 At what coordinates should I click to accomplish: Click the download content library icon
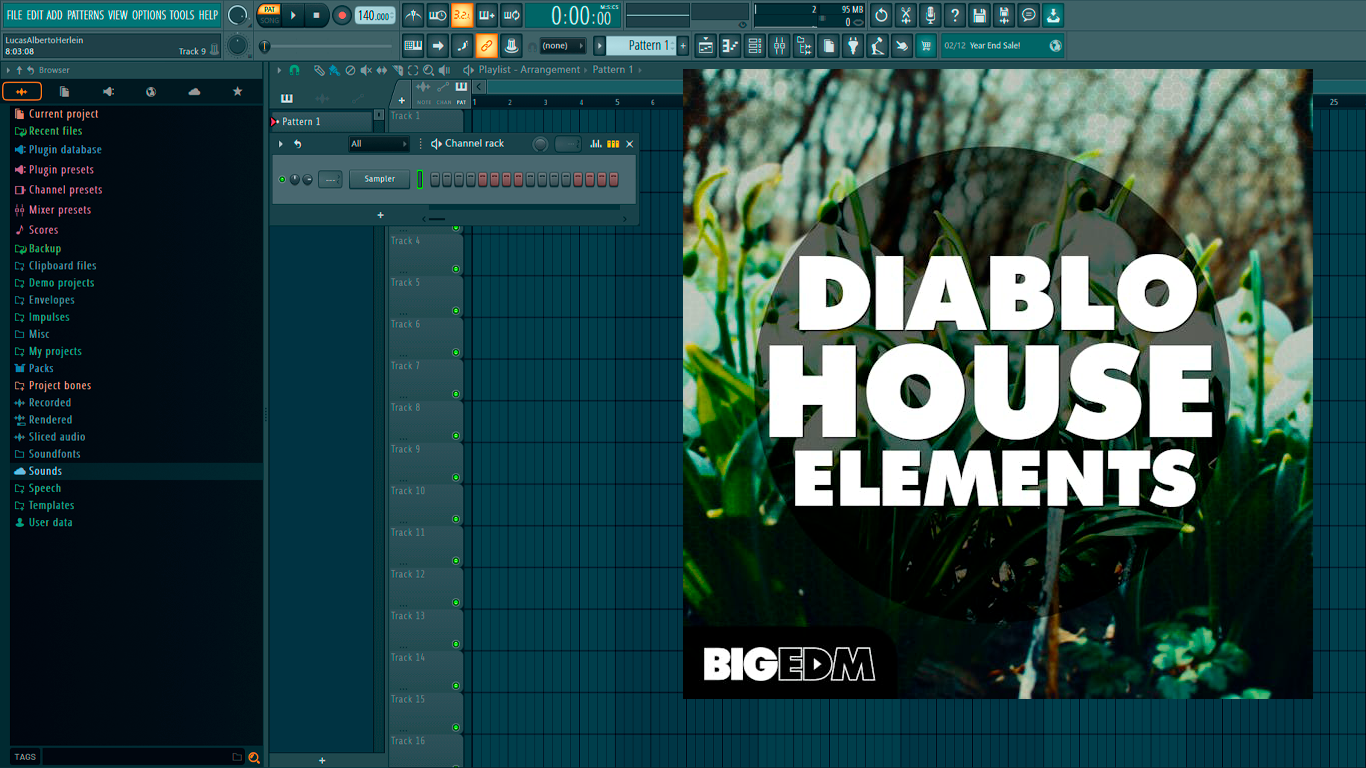point(1053,15)
